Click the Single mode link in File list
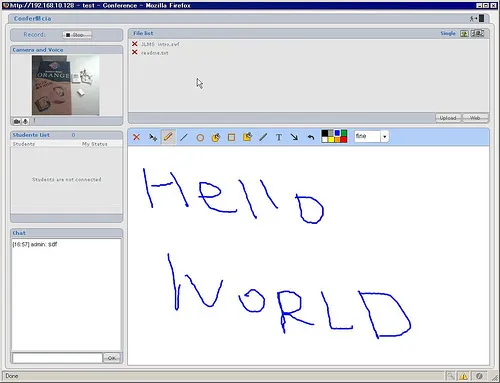The image size is (500, 383). point(448,33)
